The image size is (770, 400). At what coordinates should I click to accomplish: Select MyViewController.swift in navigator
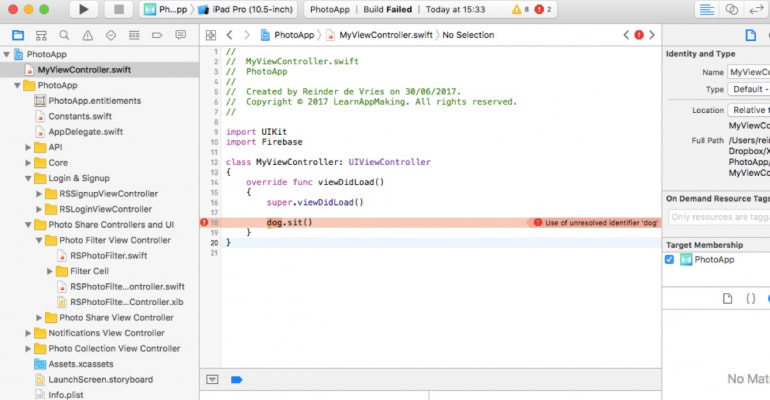point(100,70)
